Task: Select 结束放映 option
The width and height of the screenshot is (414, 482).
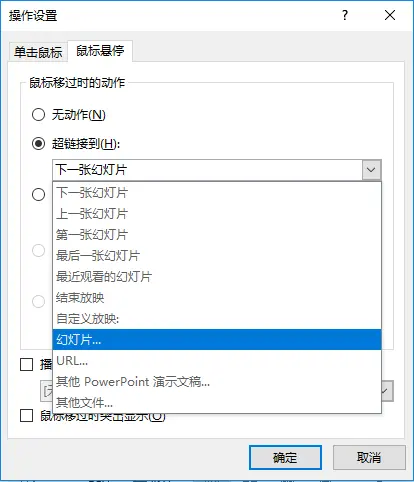Action: (217, 298)
